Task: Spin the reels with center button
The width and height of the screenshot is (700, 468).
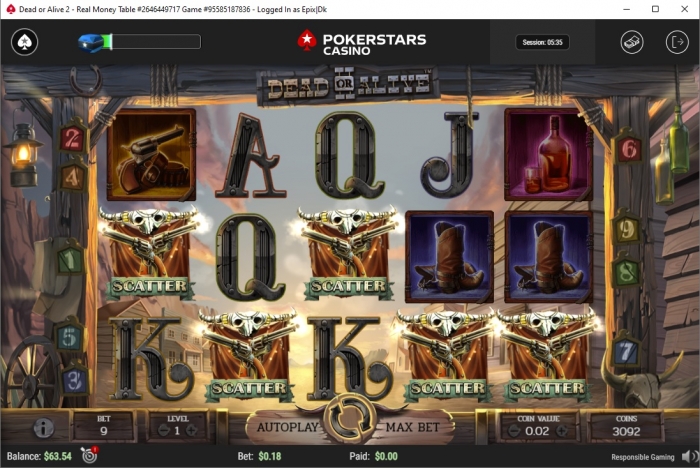Action: (350, 419)
